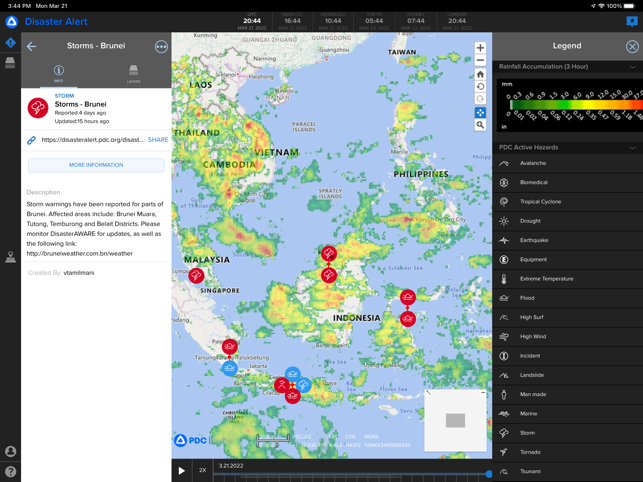Click the SHARE link
Image resolution: width=643 pixels, height=482 pixels.
pos(158,140)
